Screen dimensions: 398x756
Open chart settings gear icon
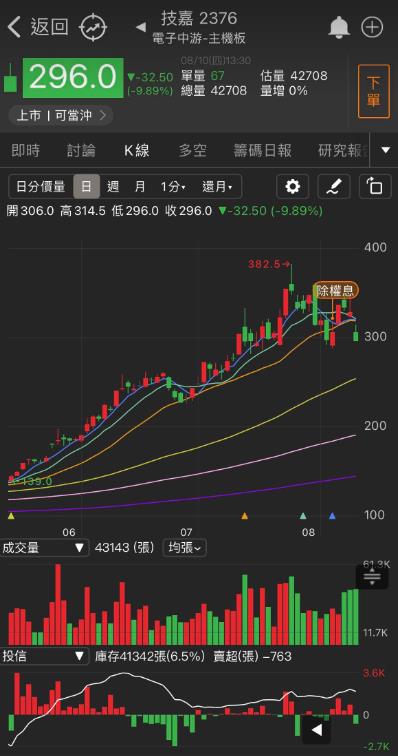(292, 187)
